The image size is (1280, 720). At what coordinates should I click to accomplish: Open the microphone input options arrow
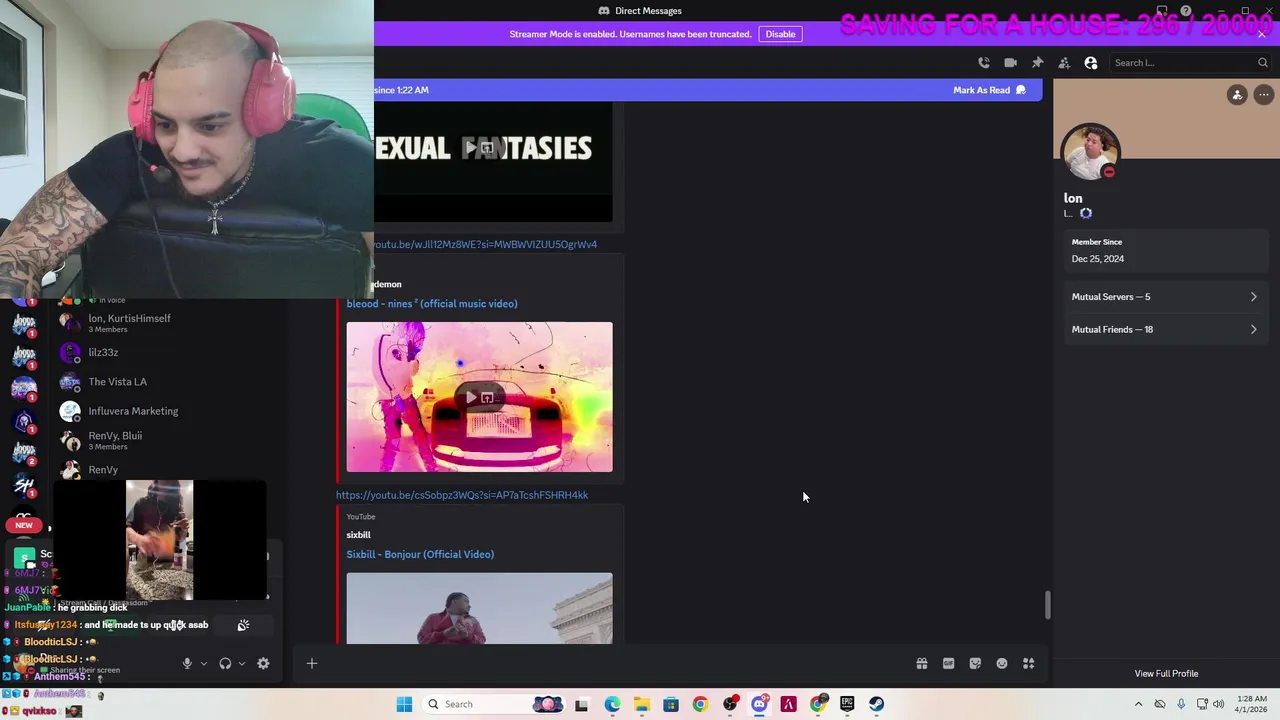pos(203,663)
